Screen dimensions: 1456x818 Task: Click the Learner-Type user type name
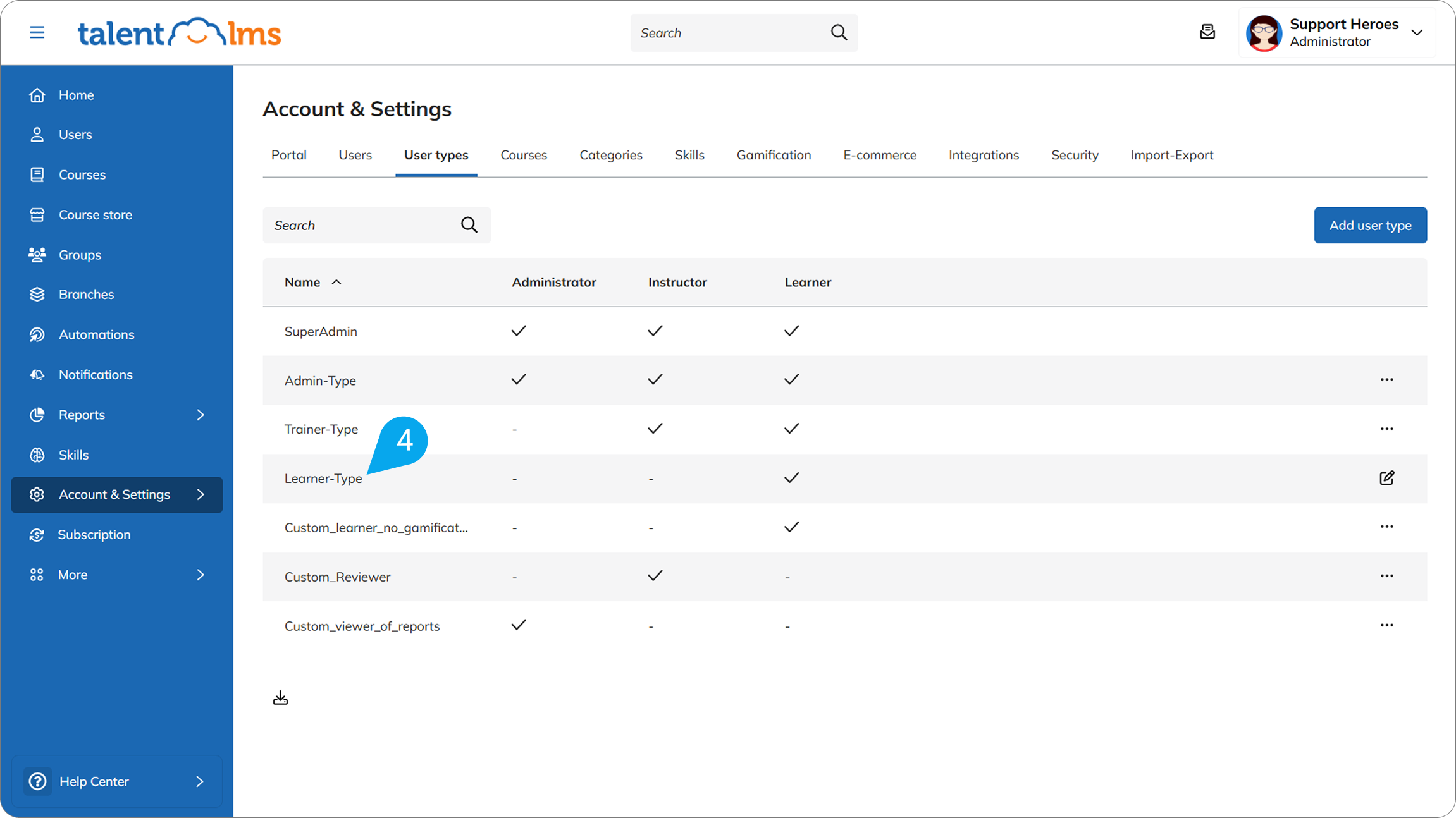pyautogui.click(x=323, y=479)
